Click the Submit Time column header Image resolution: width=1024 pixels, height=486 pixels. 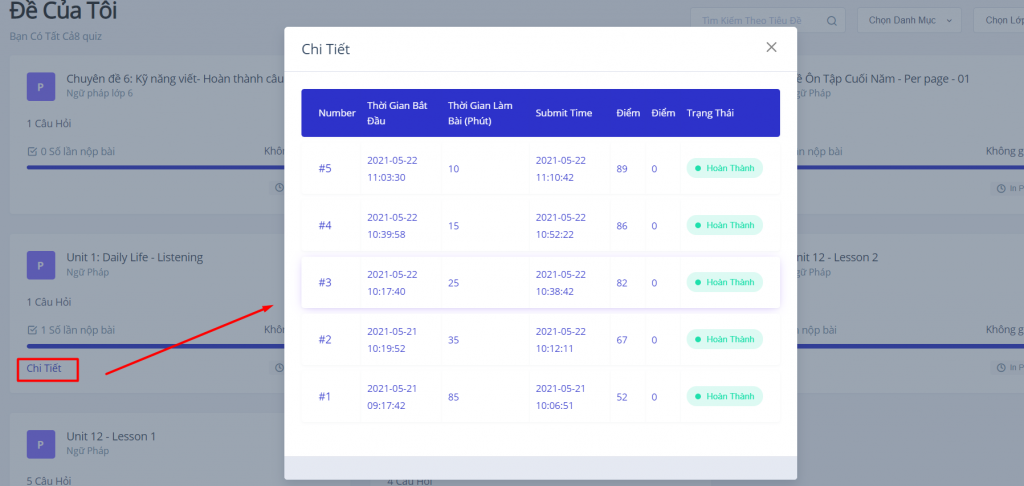[564, 113]
